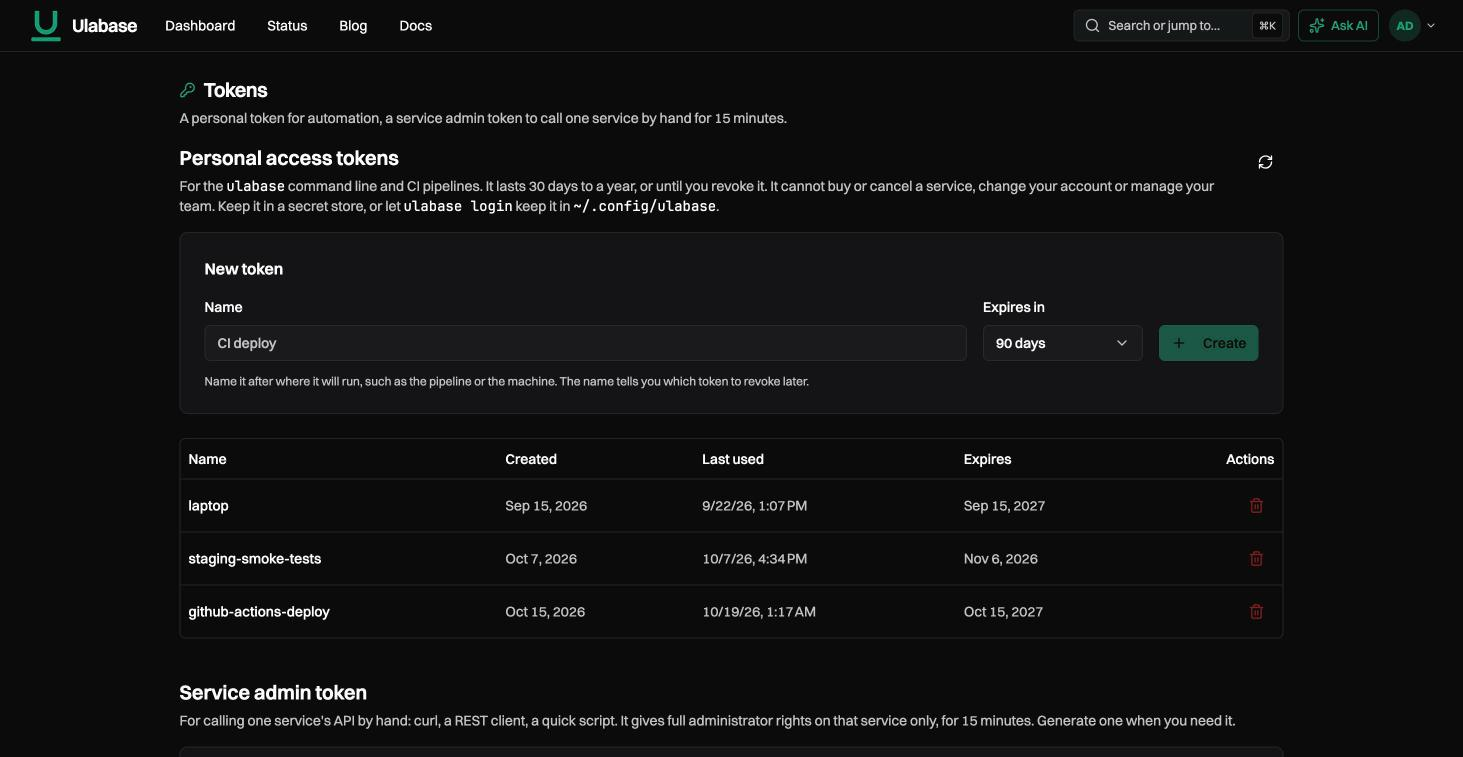
Task: Open the Status page
Action: pyautogui.click(x=287, y=26)
